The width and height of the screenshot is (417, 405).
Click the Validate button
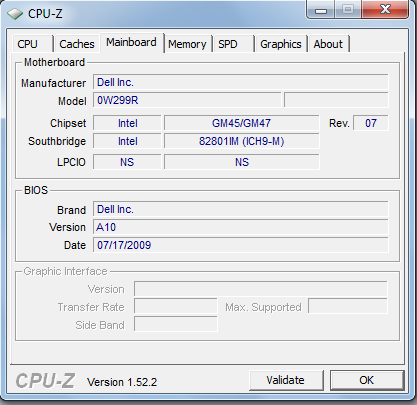(x=286, y=380)
